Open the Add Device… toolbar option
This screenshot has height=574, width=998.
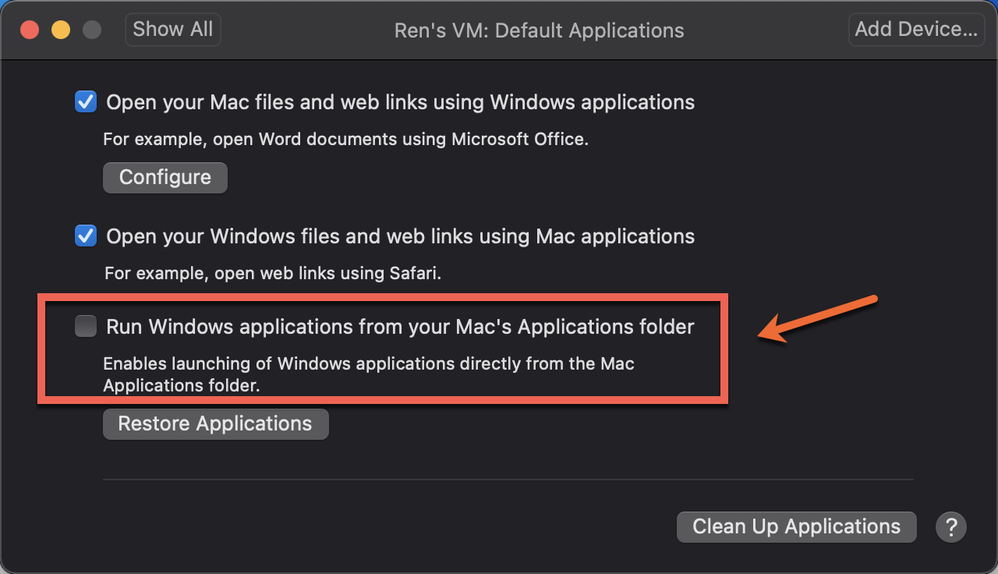[x=915, y=29]
